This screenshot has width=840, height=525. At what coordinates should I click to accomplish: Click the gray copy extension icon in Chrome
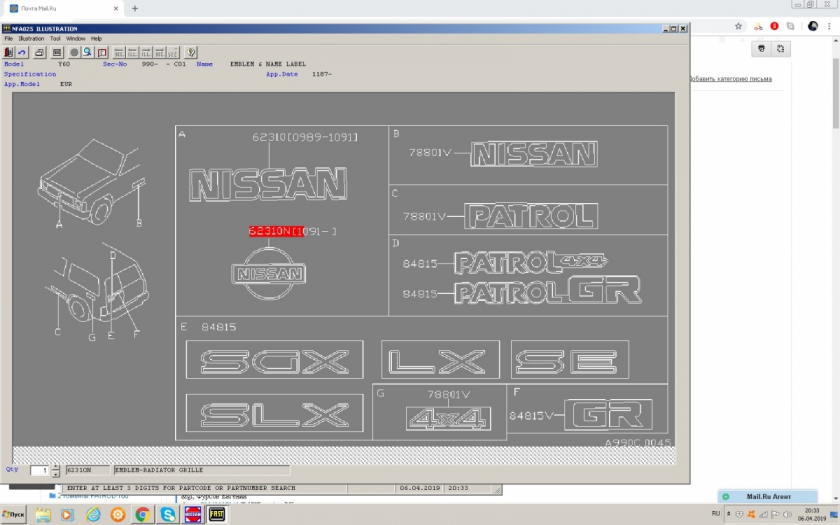(x=791, y=26)
